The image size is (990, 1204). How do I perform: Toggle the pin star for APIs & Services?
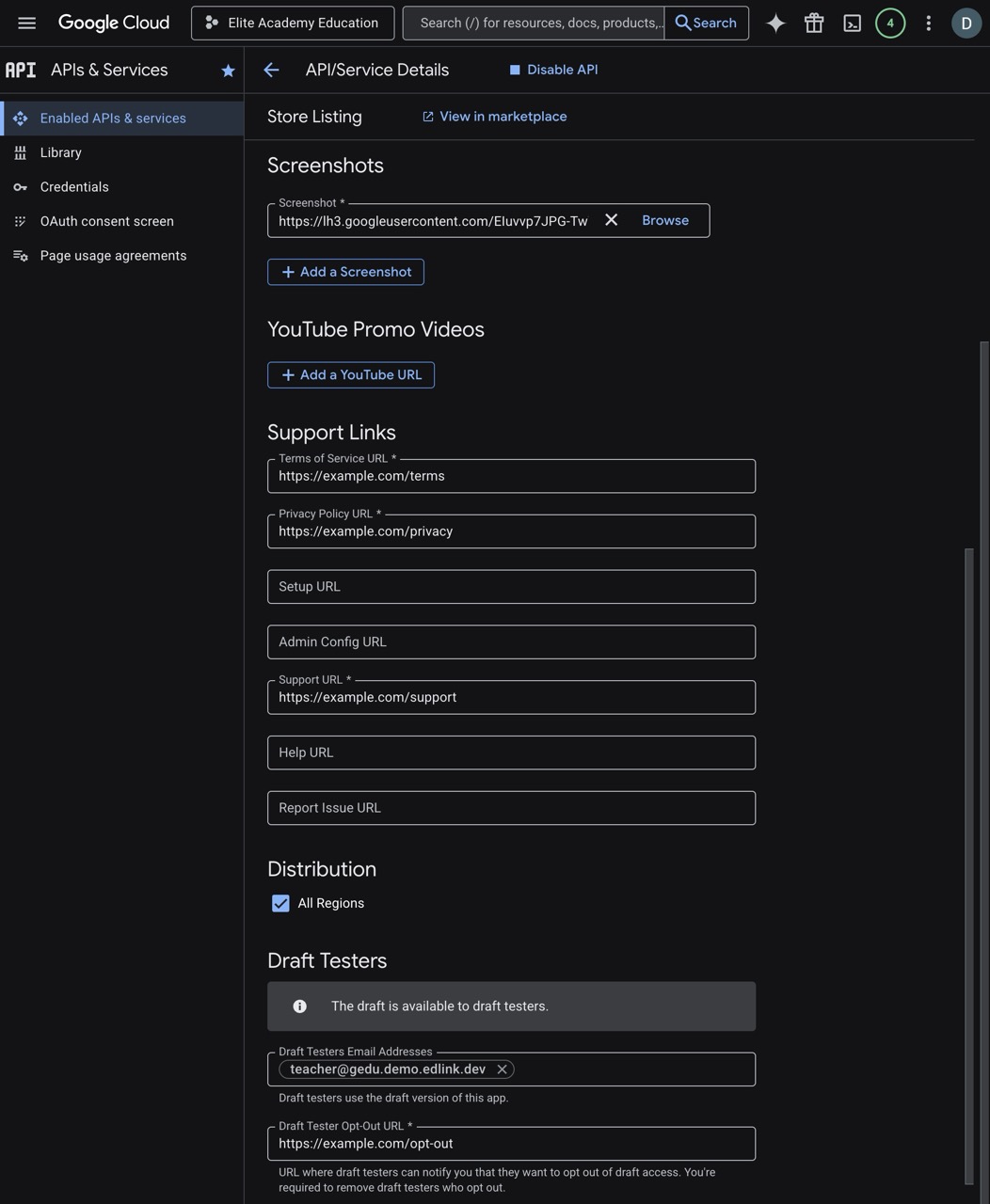(228, 71)
